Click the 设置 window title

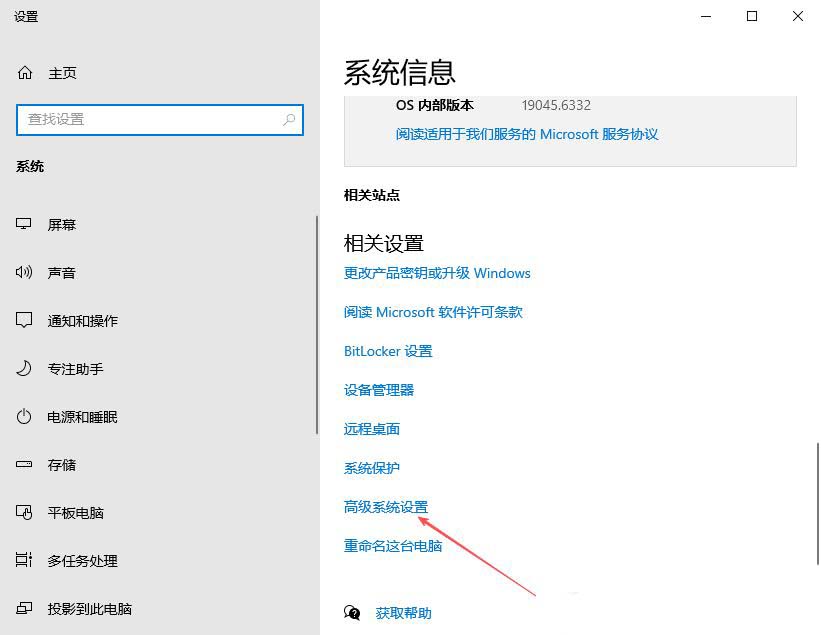tap(26, 17)
